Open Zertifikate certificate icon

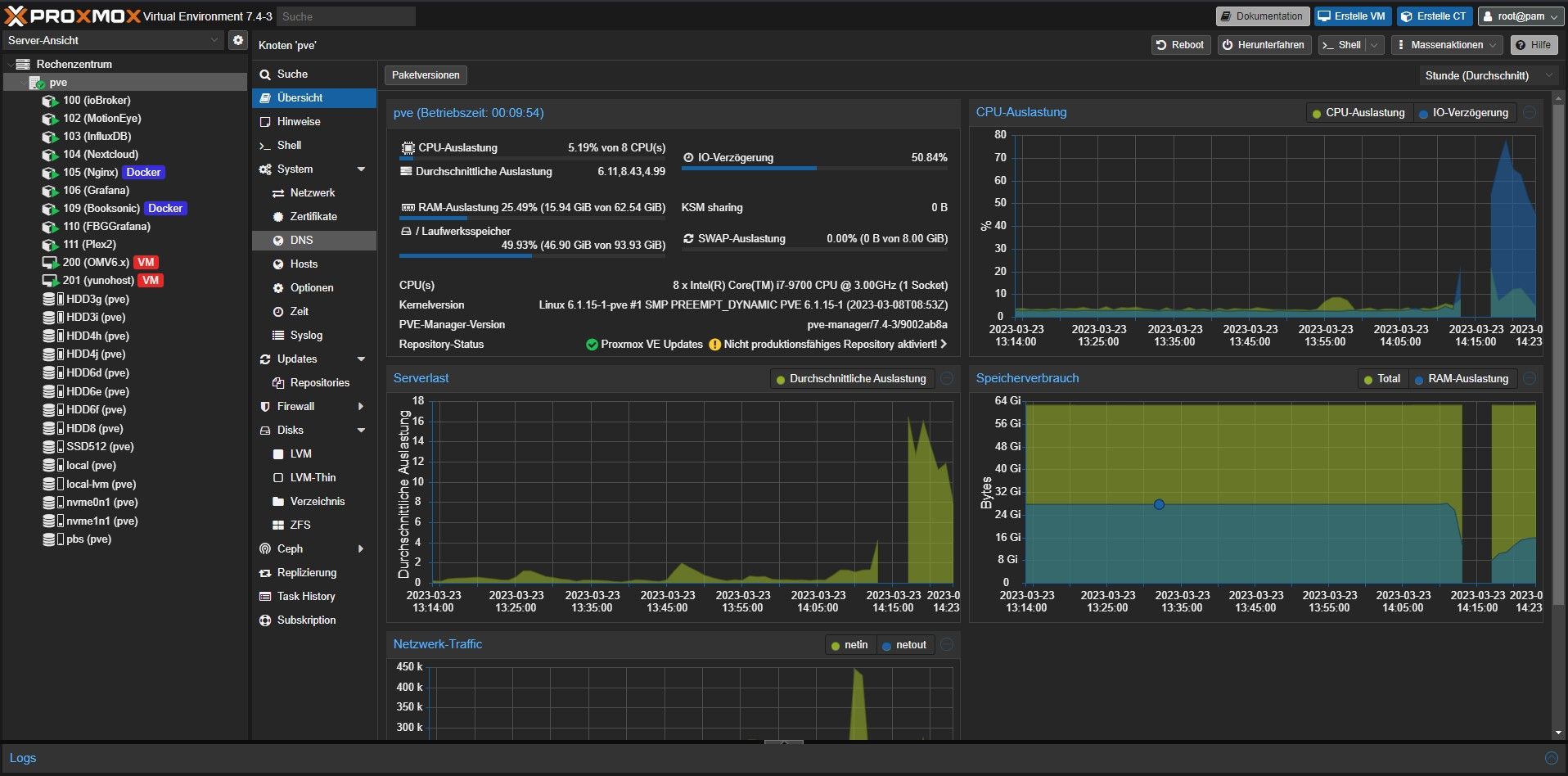[x=278, y=217]
